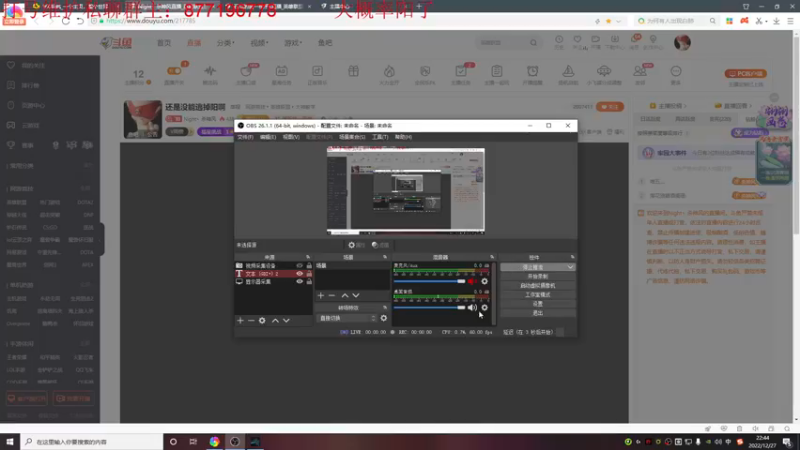Click the orange 关注 follow button on Douyu

[x=610, y=107]
